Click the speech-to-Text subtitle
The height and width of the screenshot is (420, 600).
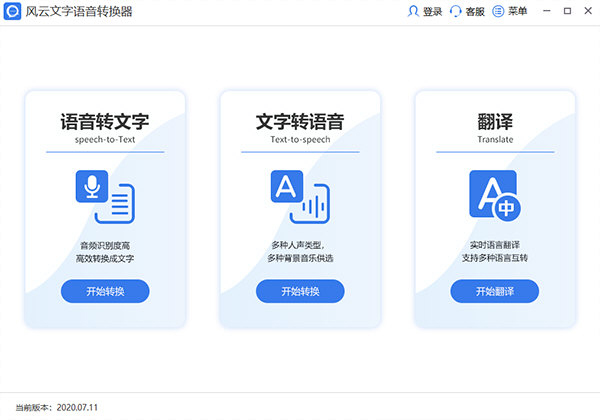coord(105,141)
